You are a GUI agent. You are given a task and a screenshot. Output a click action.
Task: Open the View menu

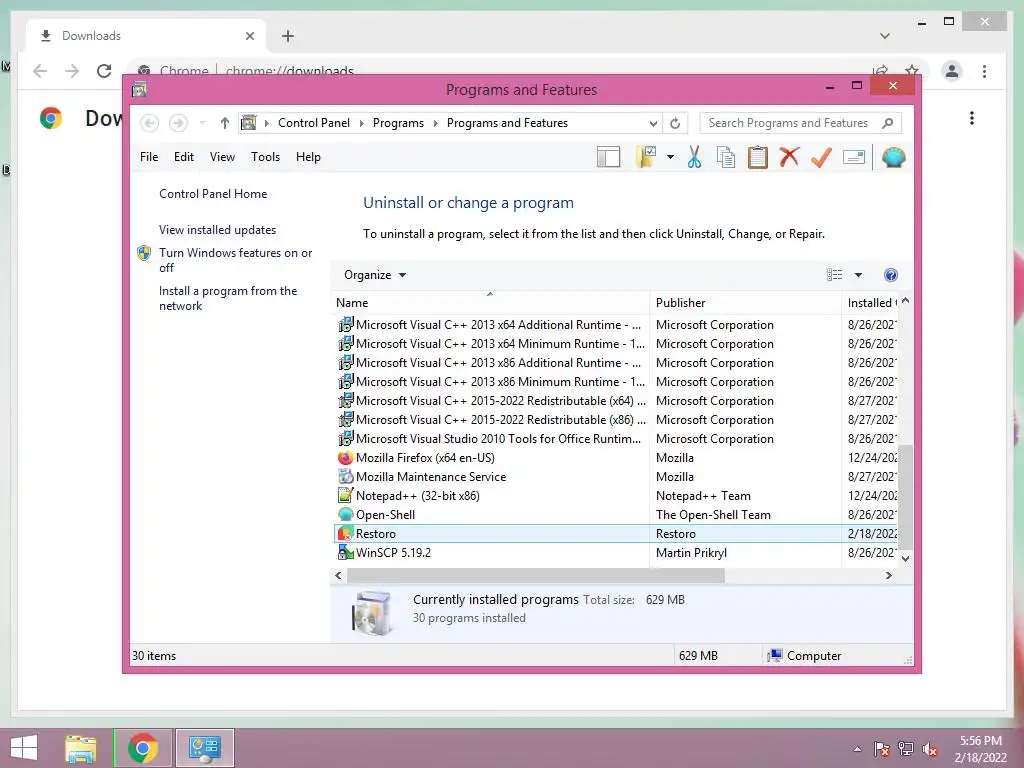pyautogui.click(x=222, y=157)
